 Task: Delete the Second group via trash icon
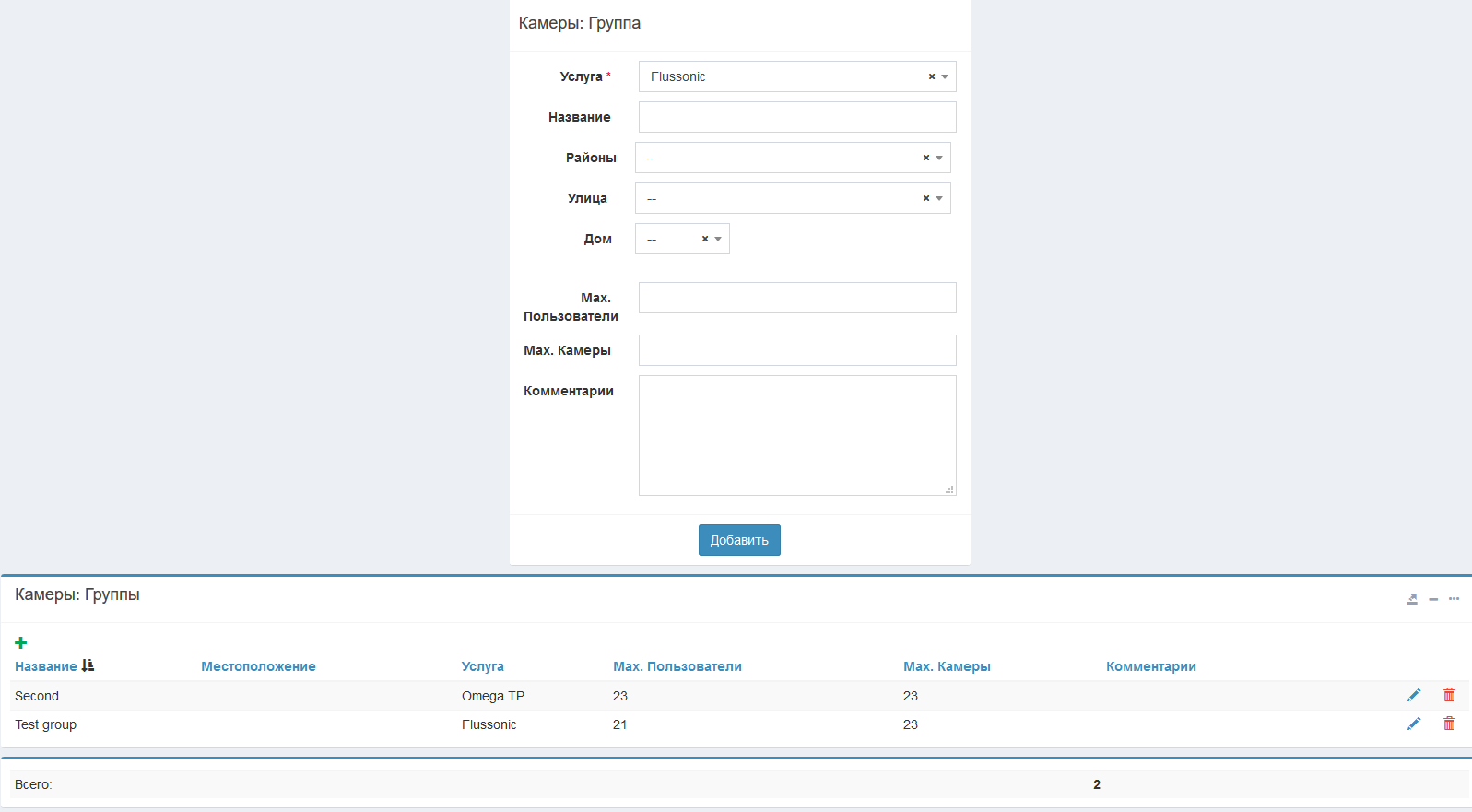point(1449,696)
